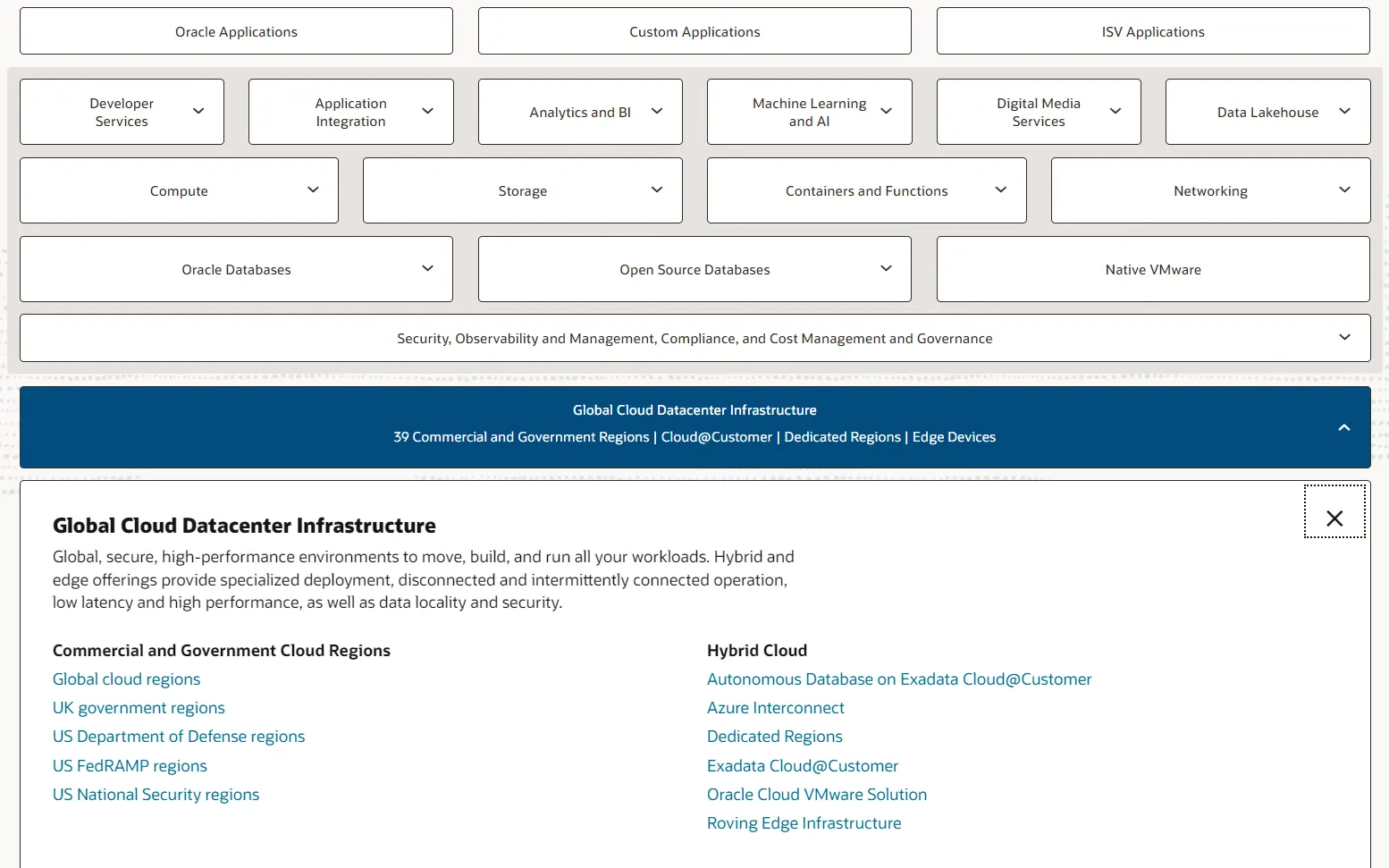
Task: Open the Global cloud regions link
Action: (x=126, y=679)
